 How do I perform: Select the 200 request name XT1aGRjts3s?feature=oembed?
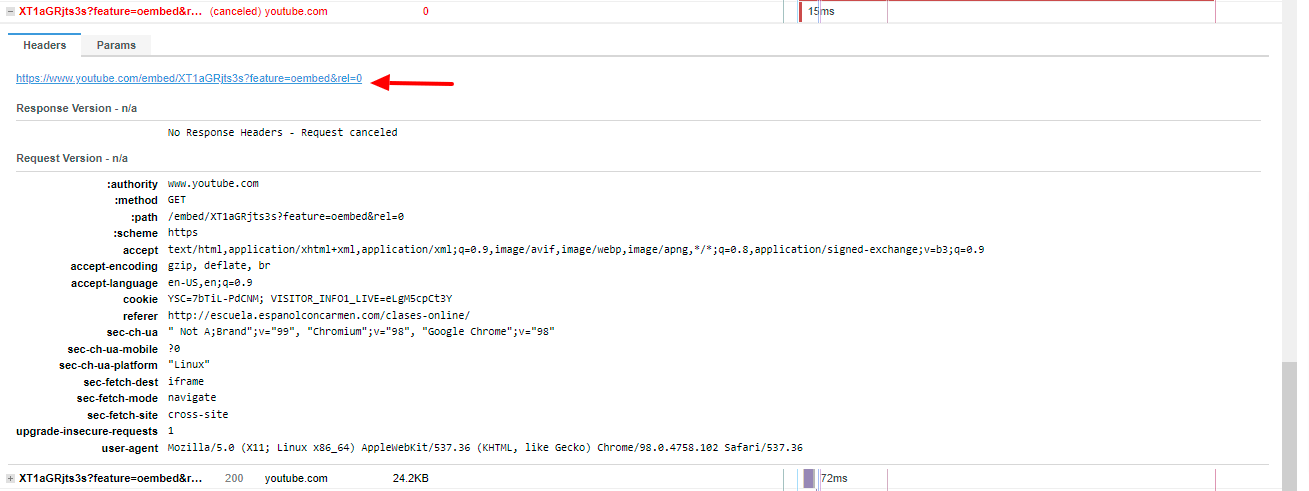(x=110, y=479)
